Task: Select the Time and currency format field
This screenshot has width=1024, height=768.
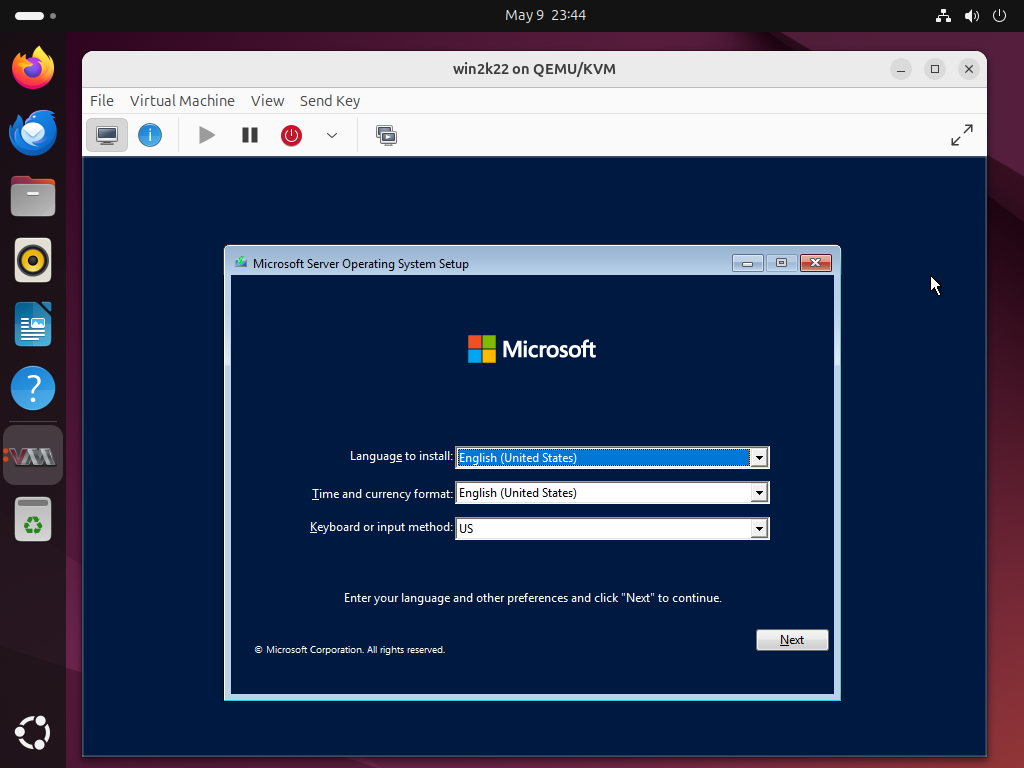Action: [612, 493]
